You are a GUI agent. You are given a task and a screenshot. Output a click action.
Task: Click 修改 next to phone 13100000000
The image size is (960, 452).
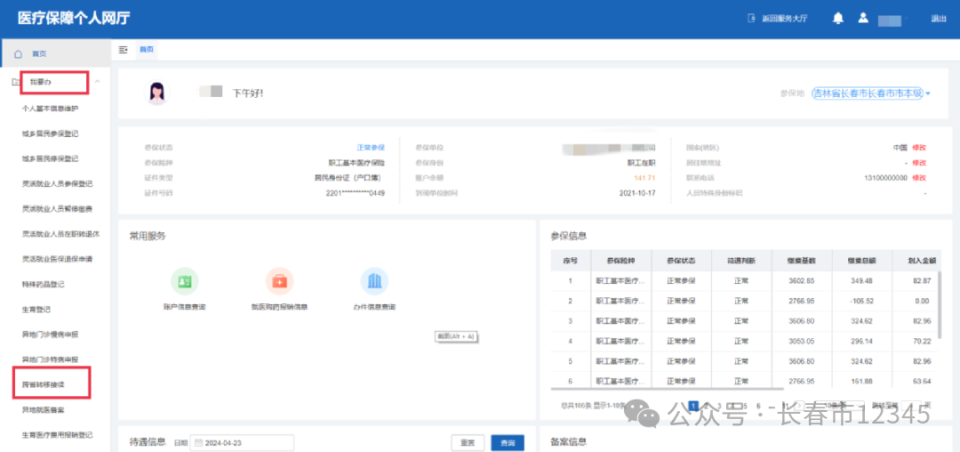919,178
